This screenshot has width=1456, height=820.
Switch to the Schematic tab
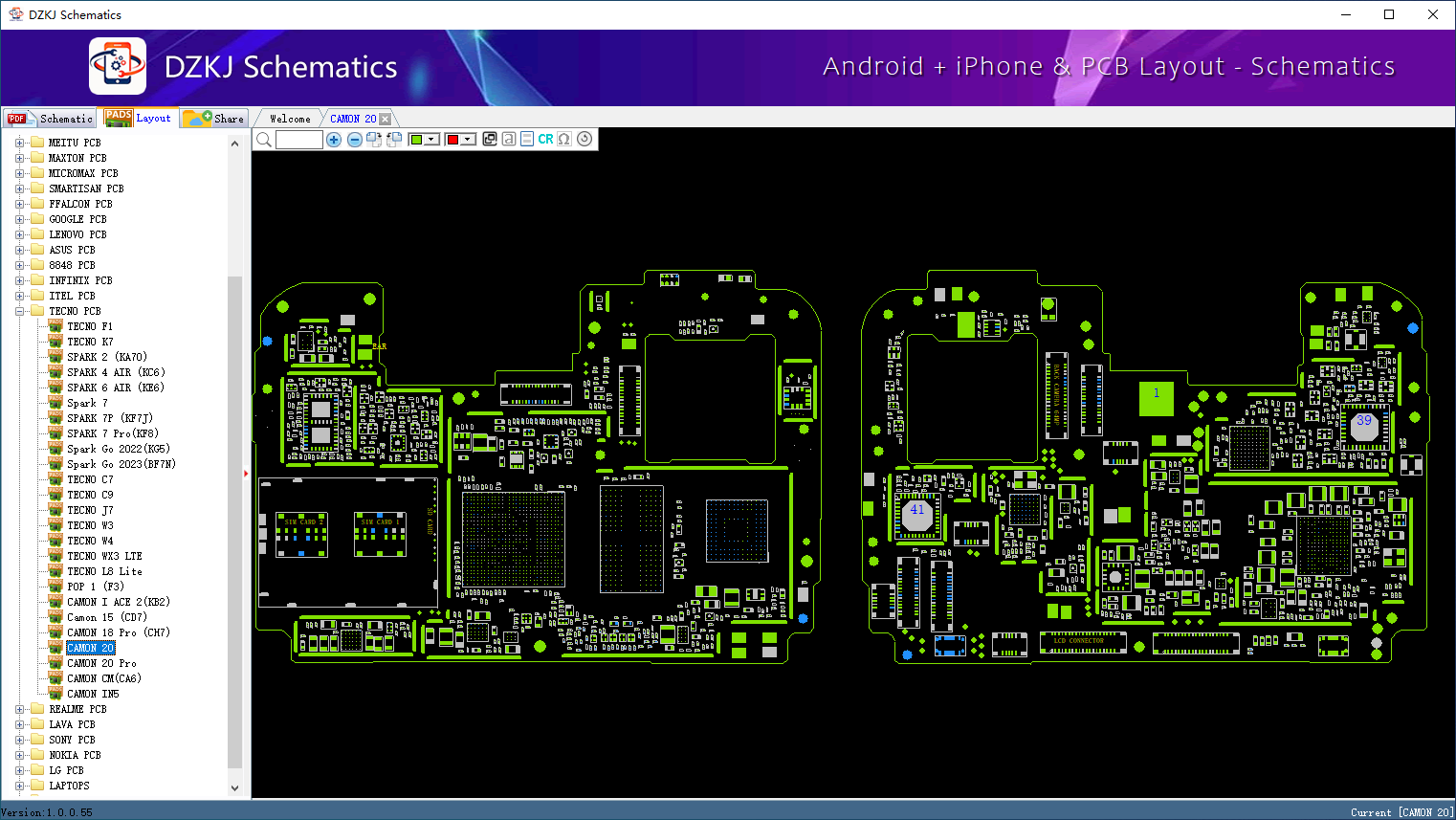[50, 119]
